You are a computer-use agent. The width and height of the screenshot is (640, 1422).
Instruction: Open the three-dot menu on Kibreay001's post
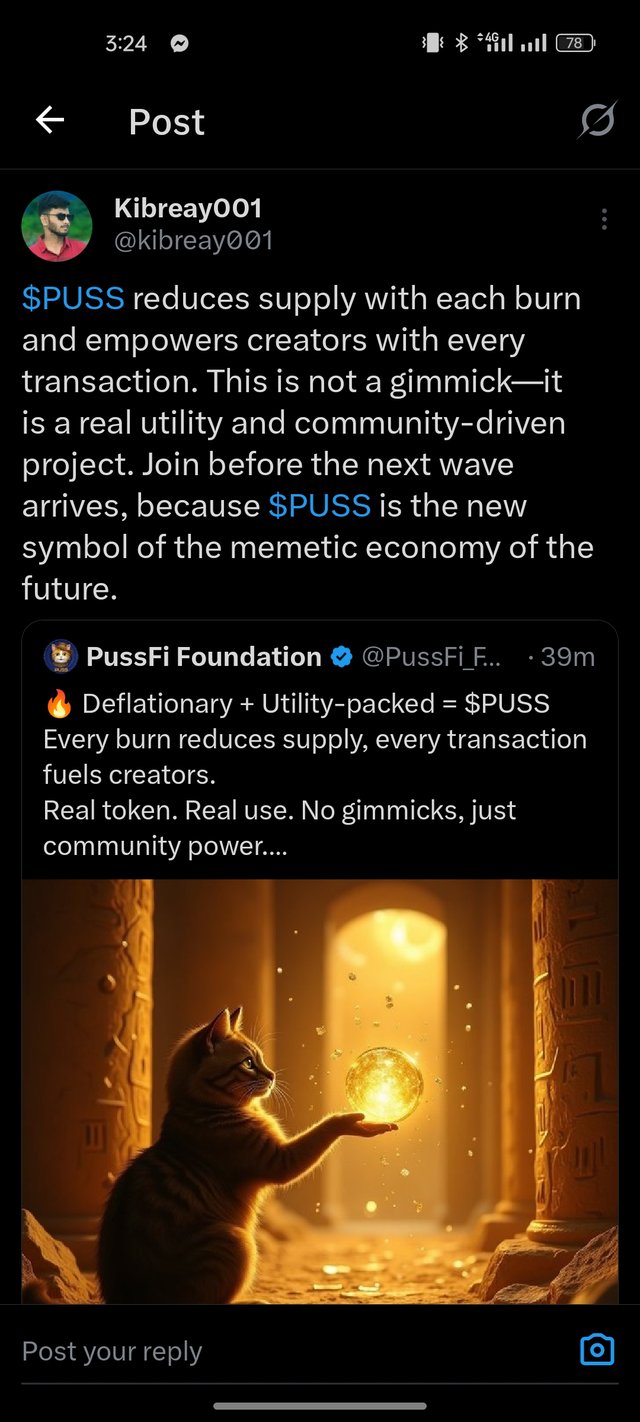(x=604, y=219)
